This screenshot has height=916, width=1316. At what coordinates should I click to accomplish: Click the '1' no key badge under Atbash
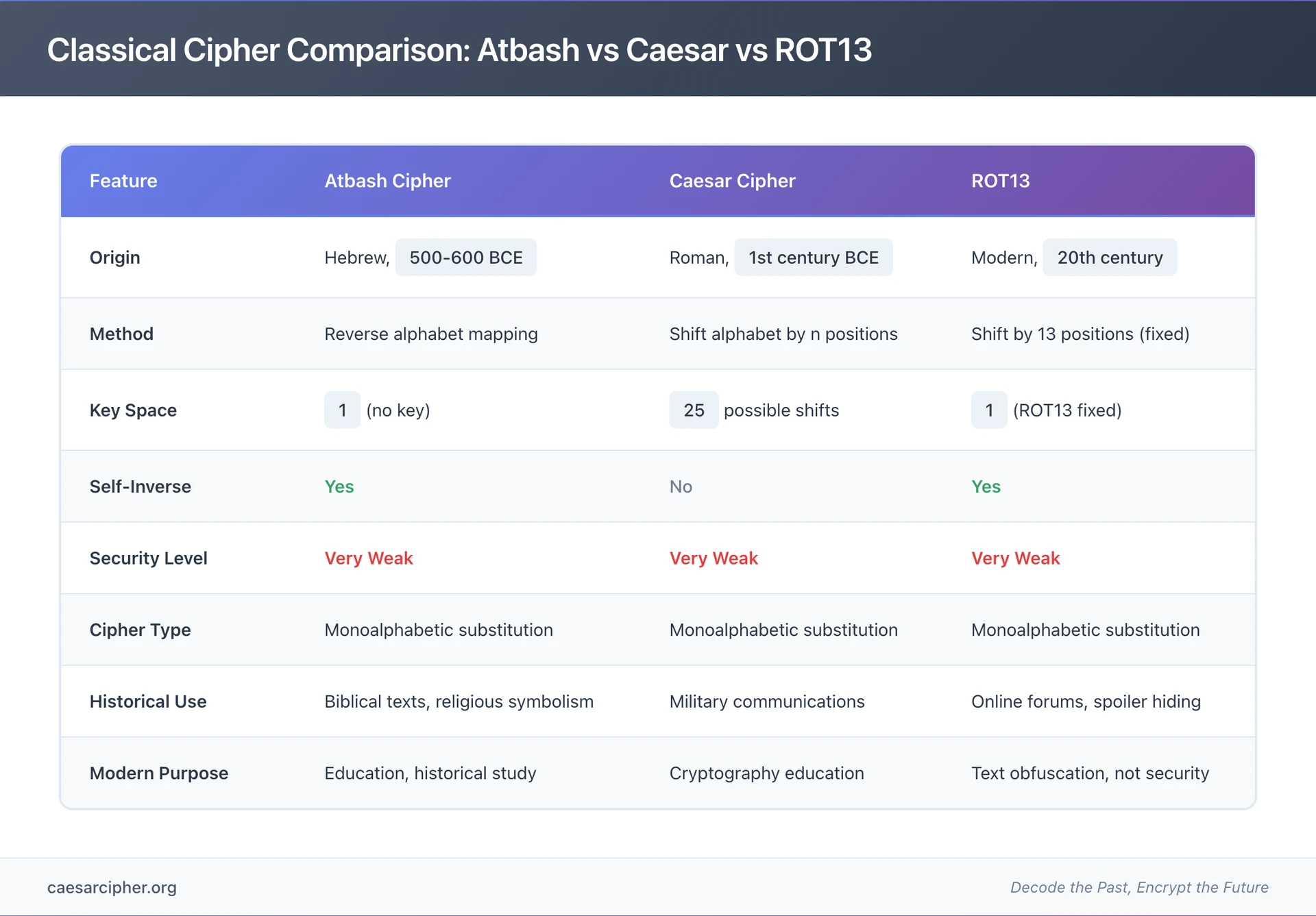tap(342, 410)
